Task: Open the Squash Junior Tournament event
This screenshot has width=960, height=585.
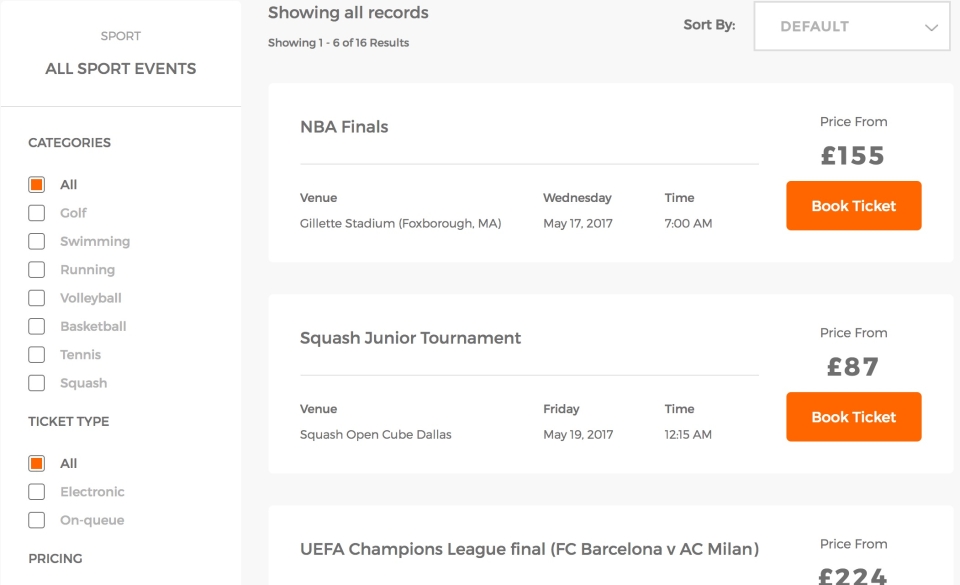Action: [410, 338]
